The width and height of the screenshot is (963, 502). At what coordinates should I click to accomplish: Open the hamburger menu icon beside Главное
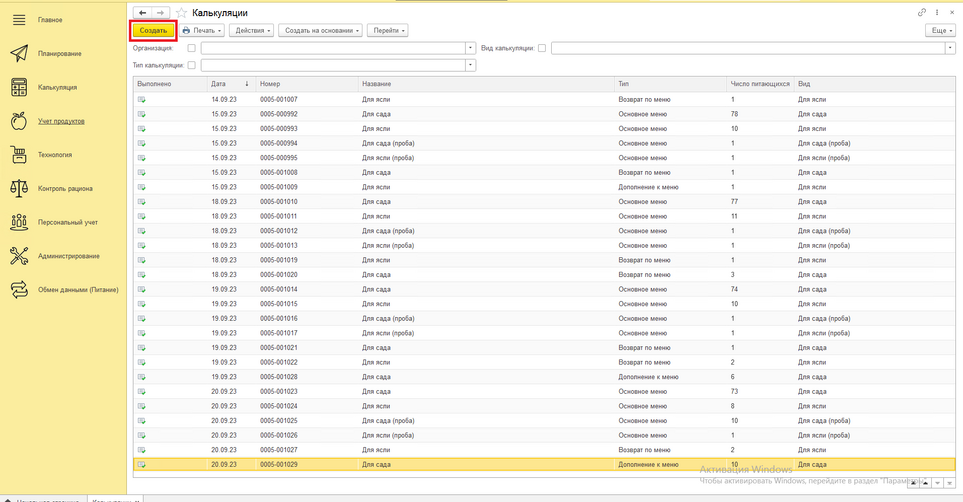click(x=18, y=20)
